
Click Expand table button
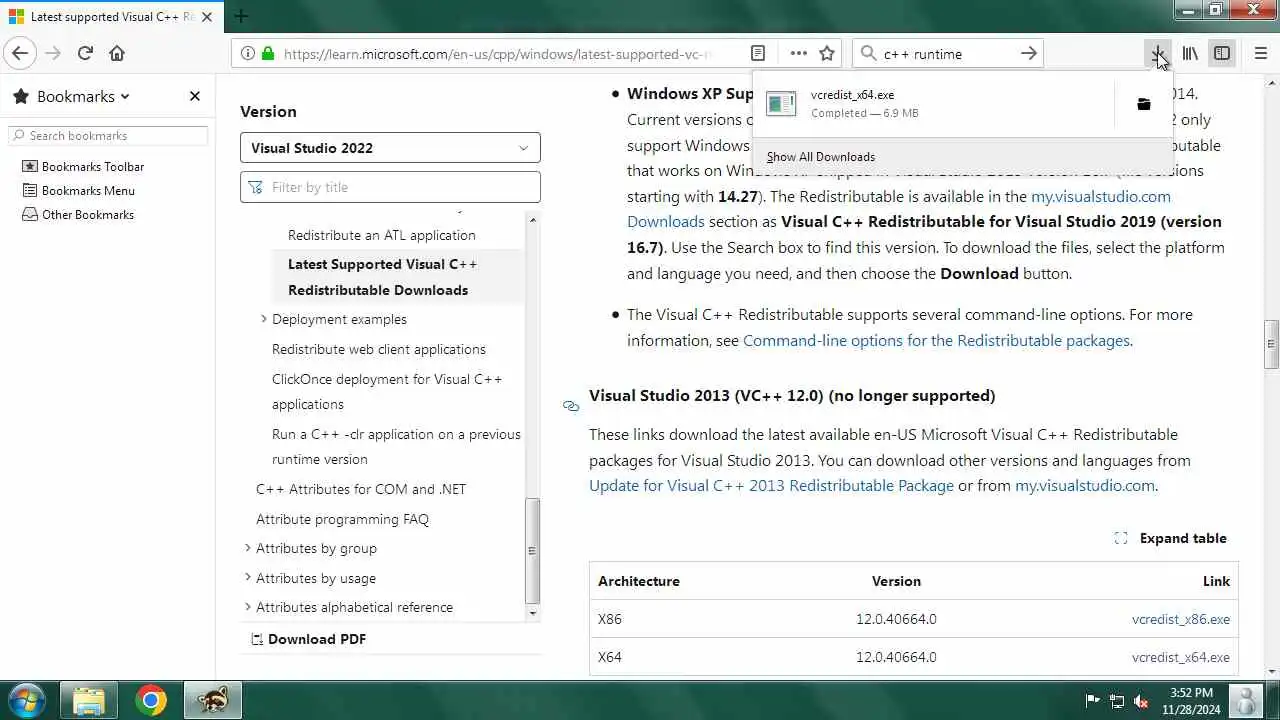click(1170, 538)
